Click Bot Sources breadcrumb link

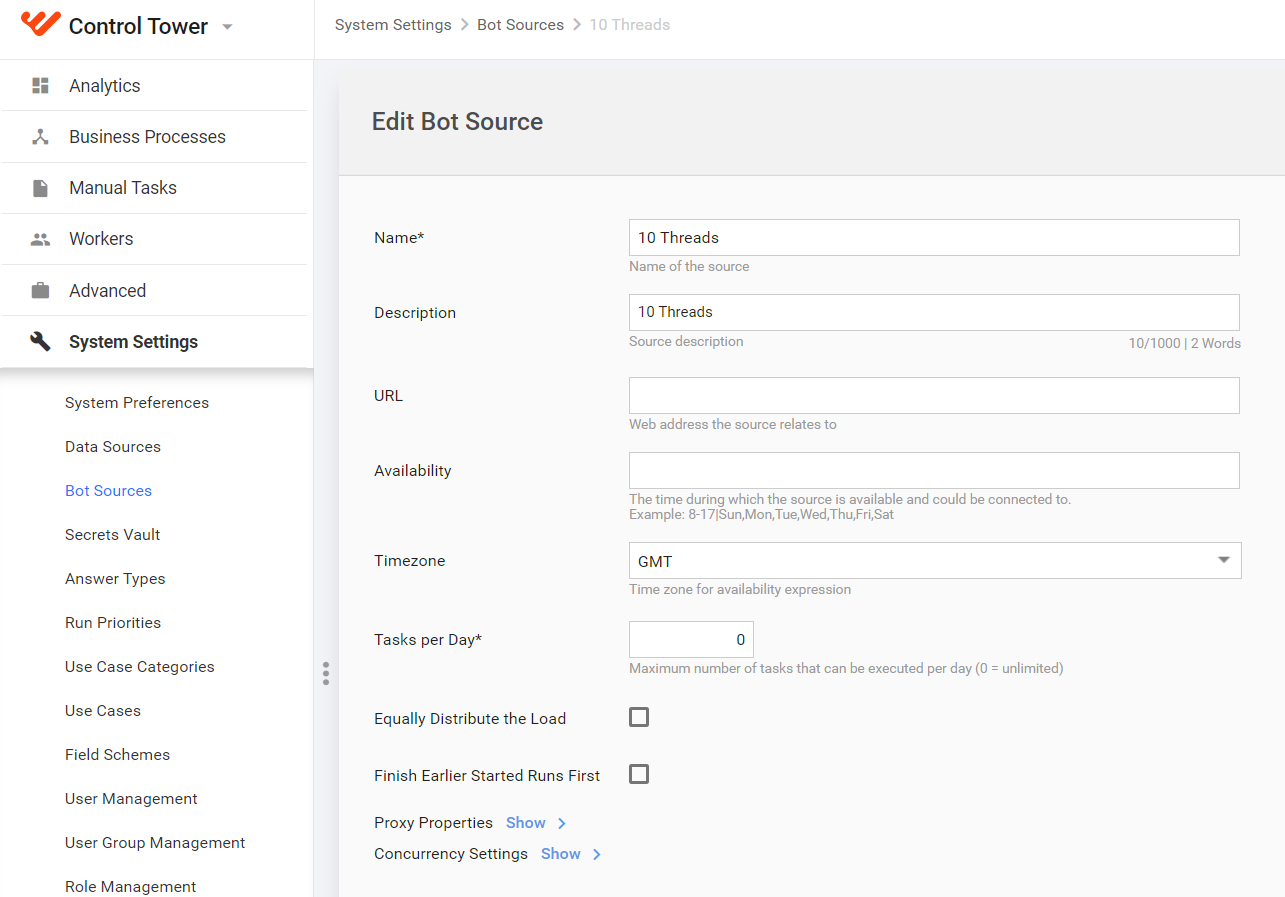pyautogui.click(x=520, y=25)
